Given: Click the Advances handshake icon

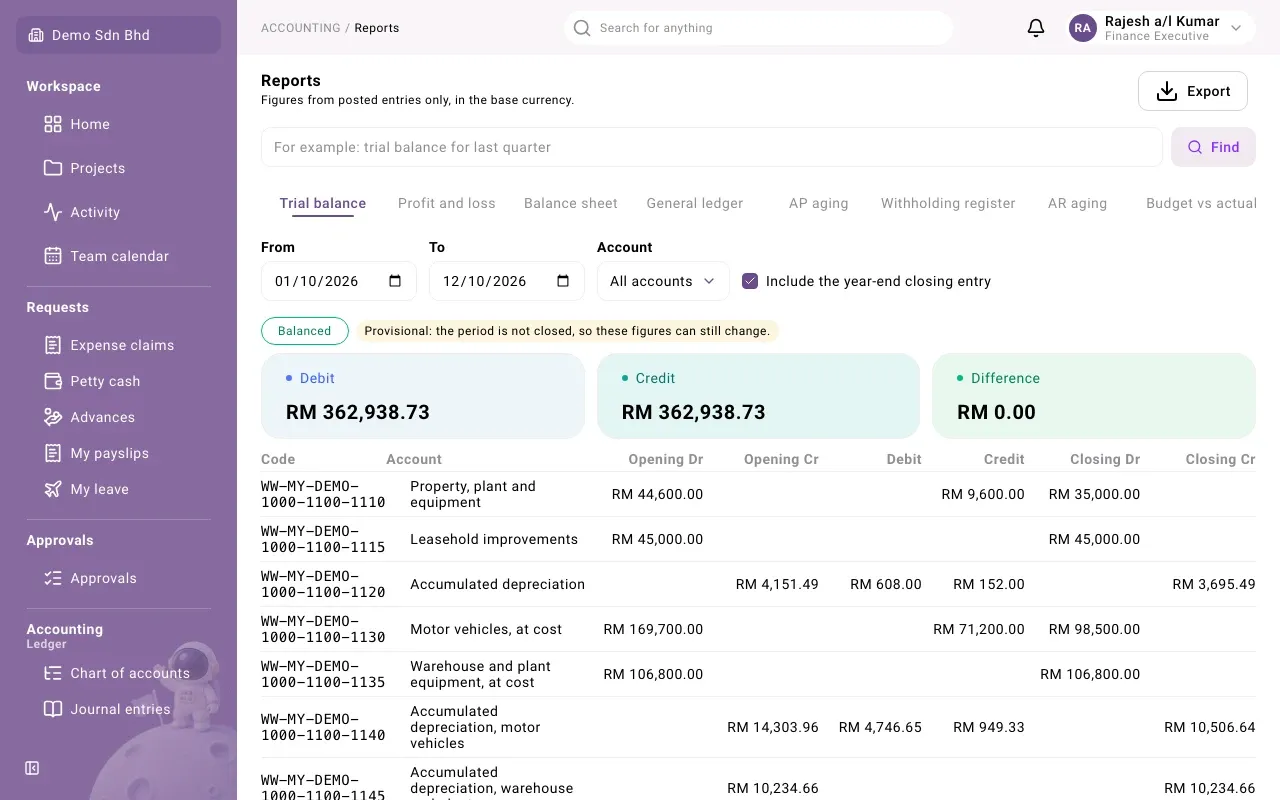Looking at the screenshot, I should pyautogui.click(x=53, y=417).
